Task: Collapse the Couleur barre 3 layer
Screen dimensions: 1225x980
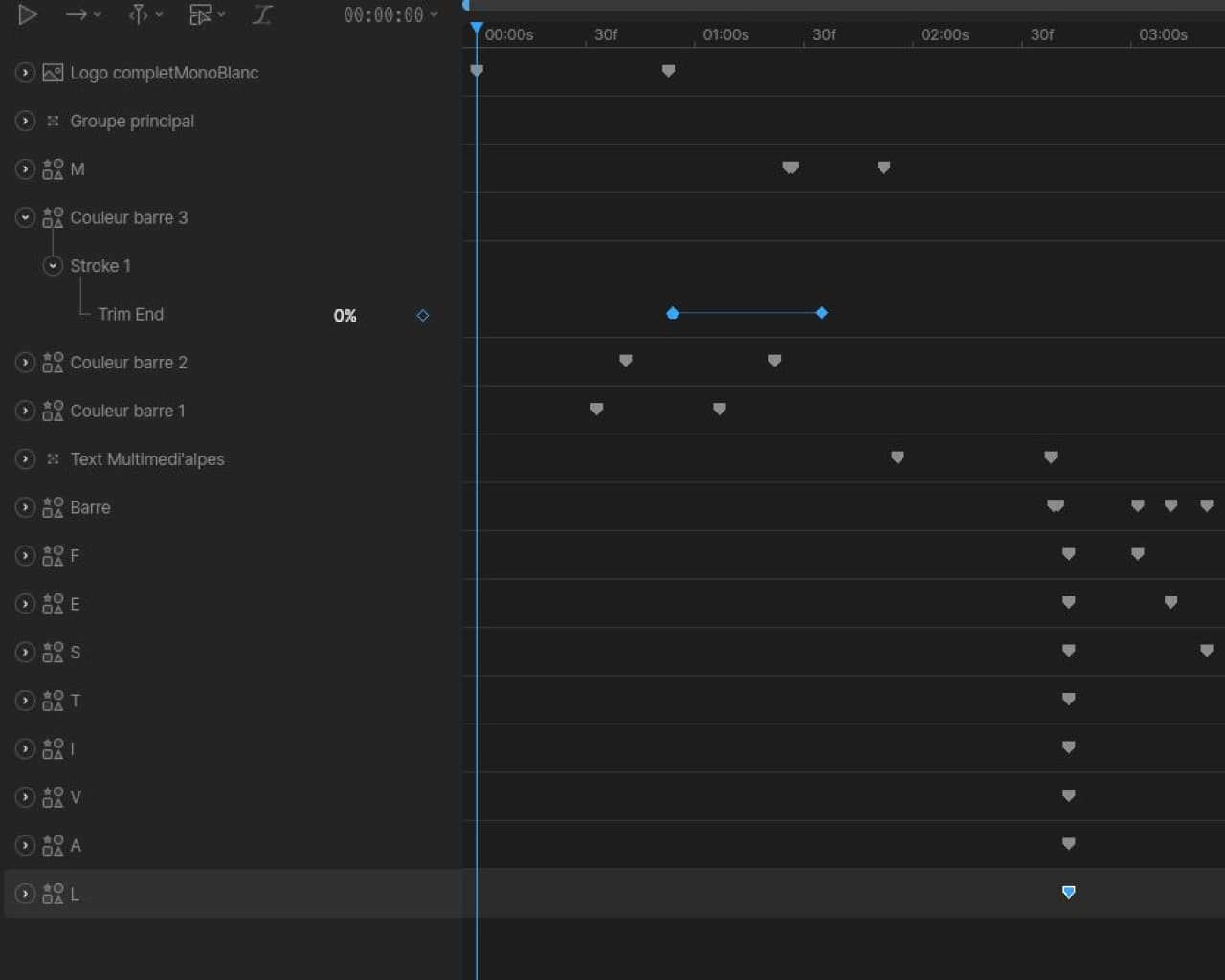Action: [x=25, y=217]
